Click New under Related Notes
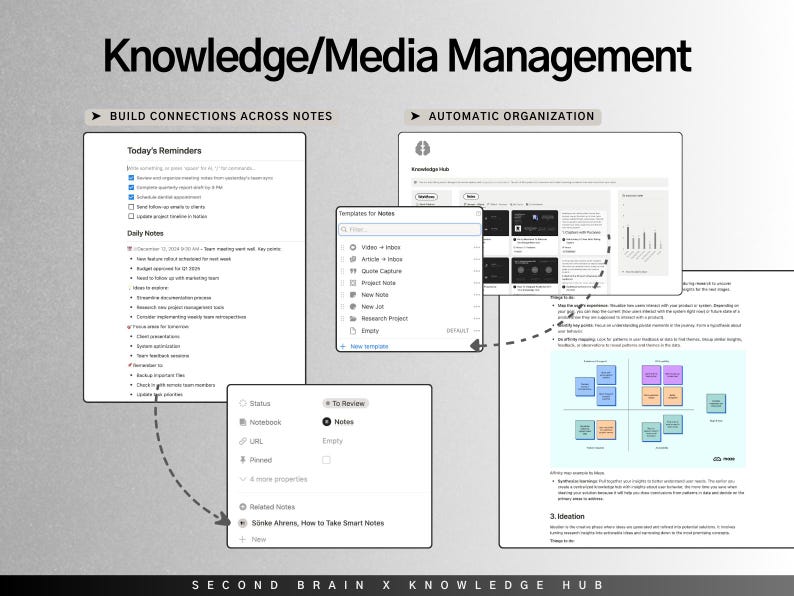This screenshot has width=794, height=596. 259,539
